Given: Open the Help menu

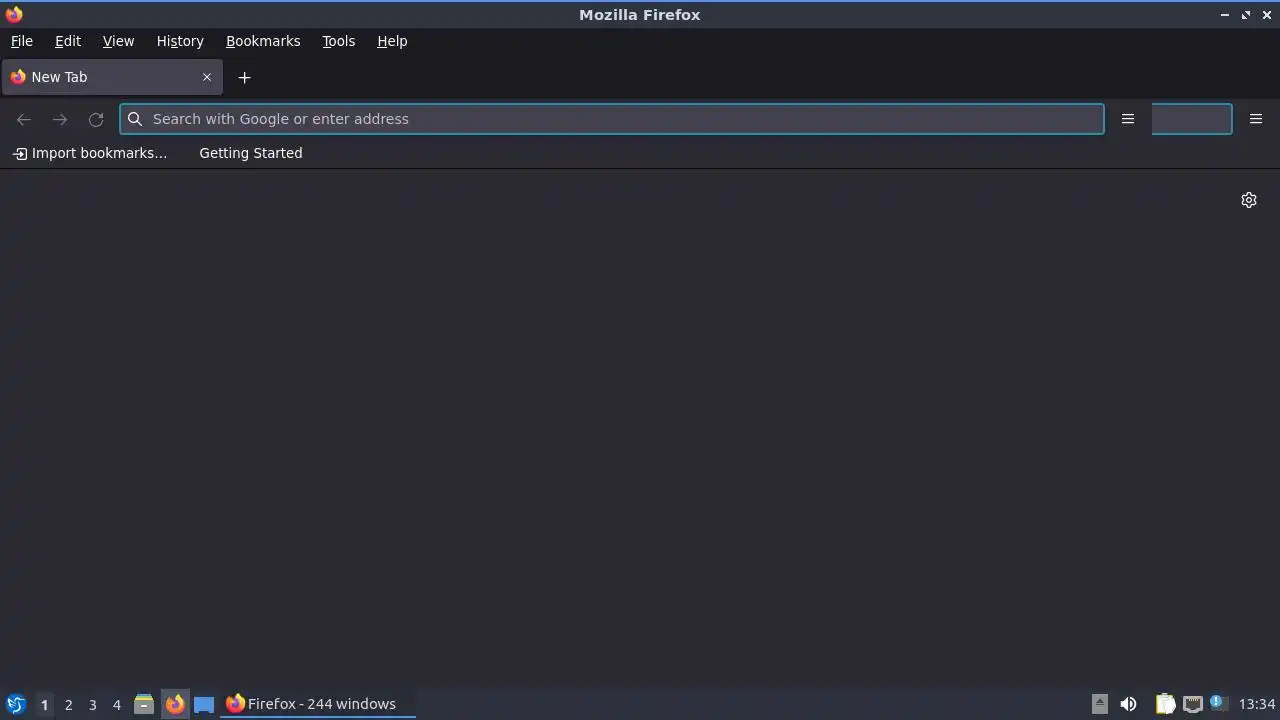Looking at the screenshot, I should click(392, 41).
